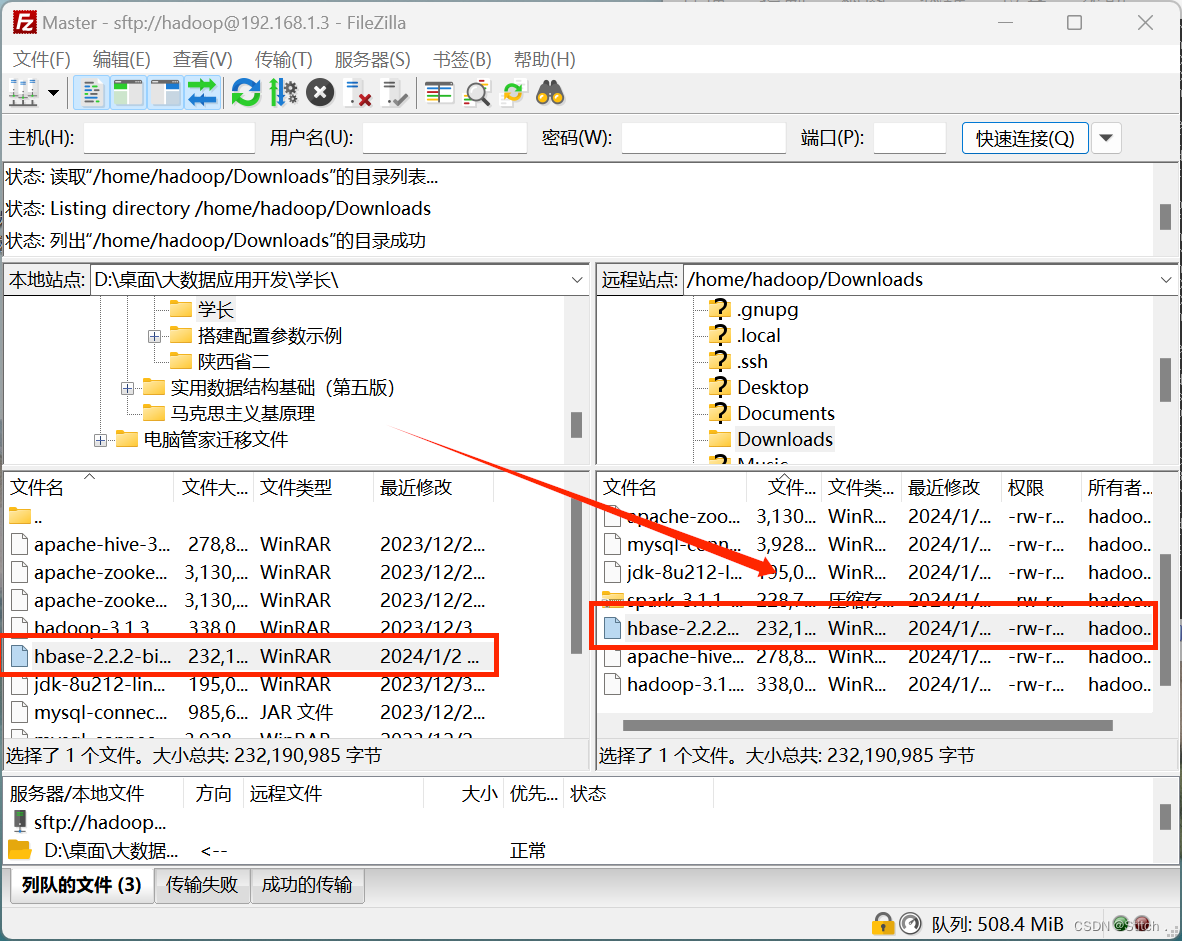
Task: Toggle the local directory tree view
Action: pyautogui.click(x=128, y=92)
